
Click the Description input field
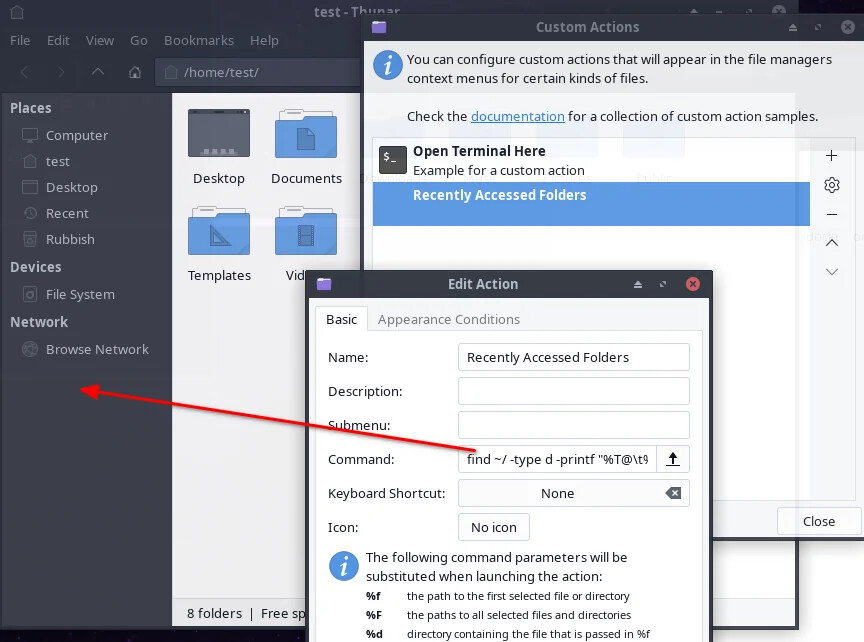573,391
